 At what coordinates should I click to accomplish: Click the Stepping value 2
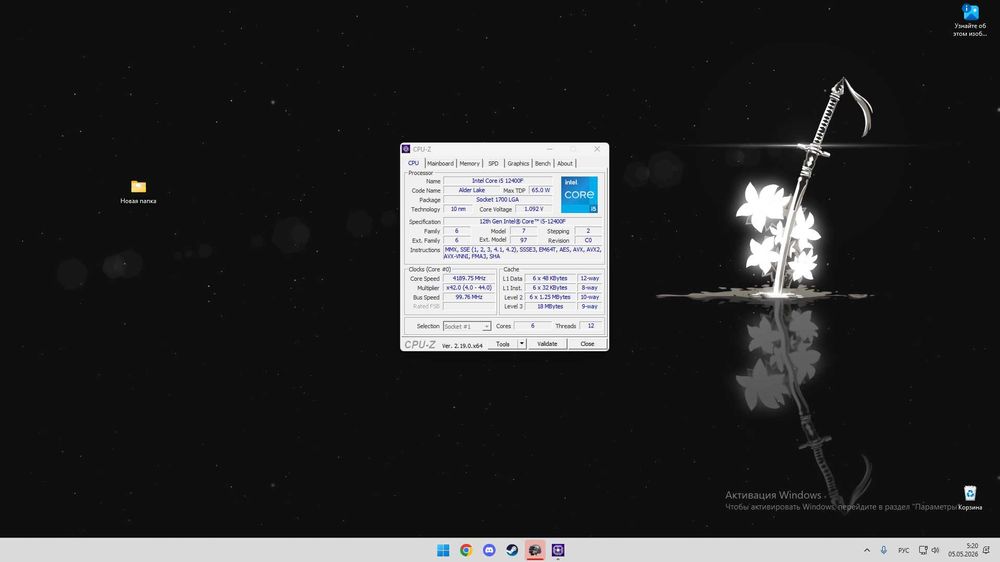coord(588,231)
